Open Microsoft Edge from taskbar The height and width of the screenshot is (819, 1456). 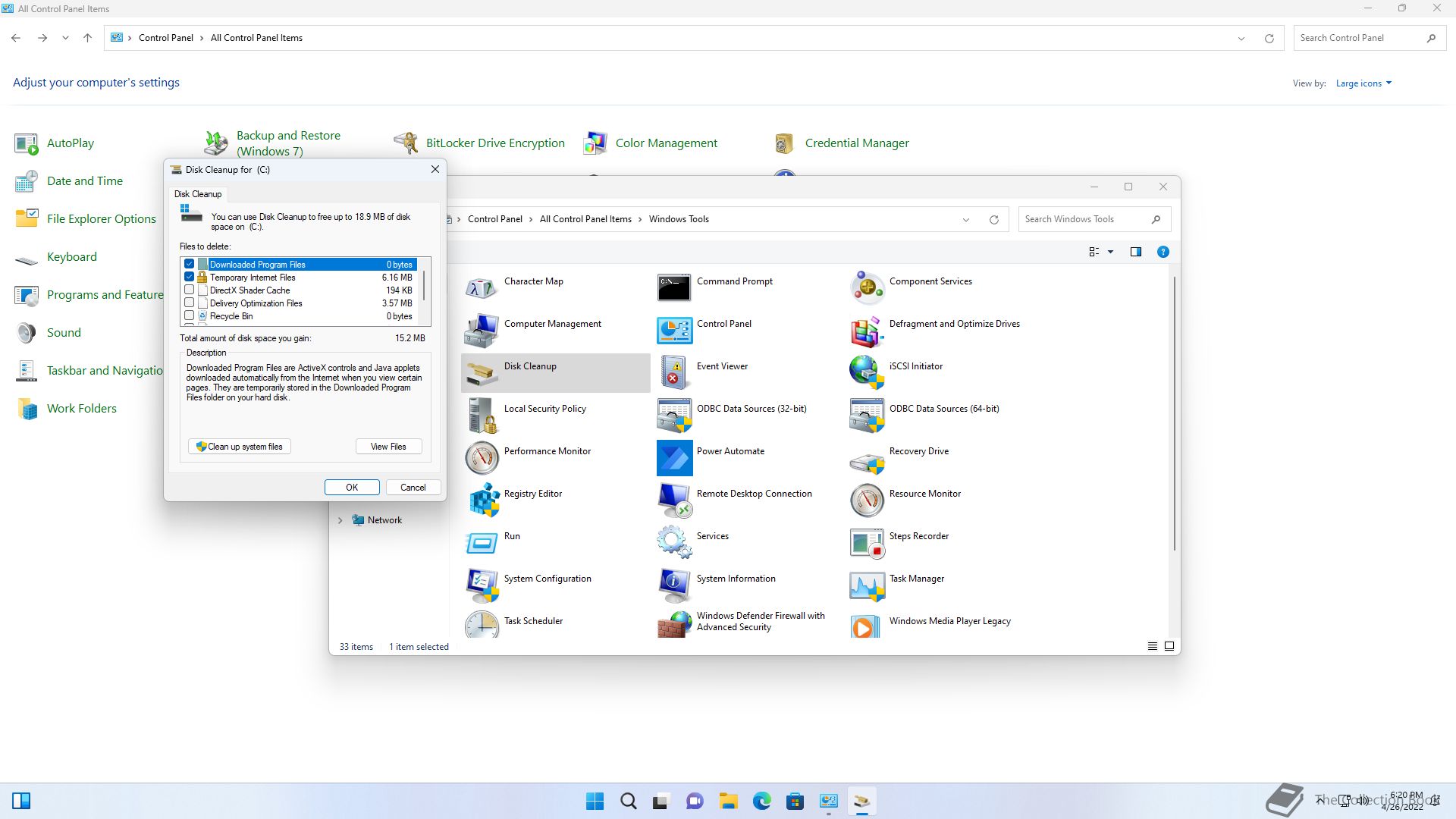762,801
